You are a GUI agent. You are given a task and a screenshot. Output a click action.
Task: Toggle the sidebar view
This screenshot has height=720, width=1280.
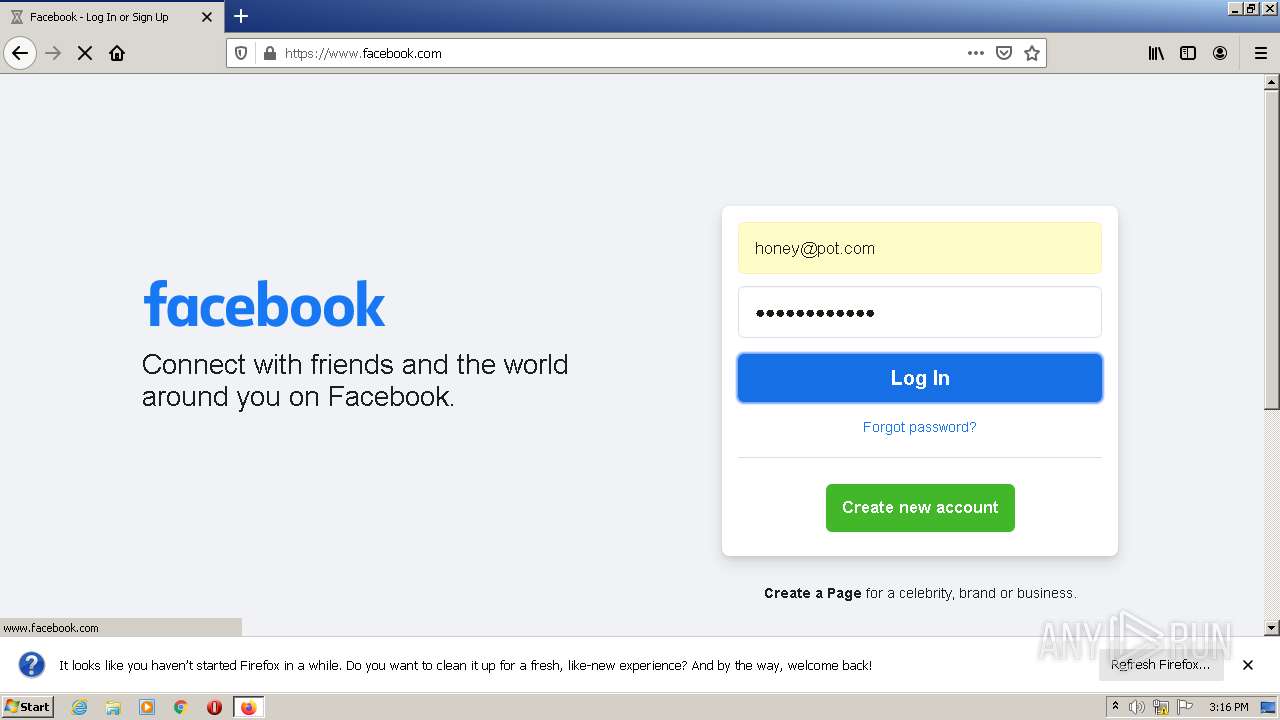[1188, 53]
